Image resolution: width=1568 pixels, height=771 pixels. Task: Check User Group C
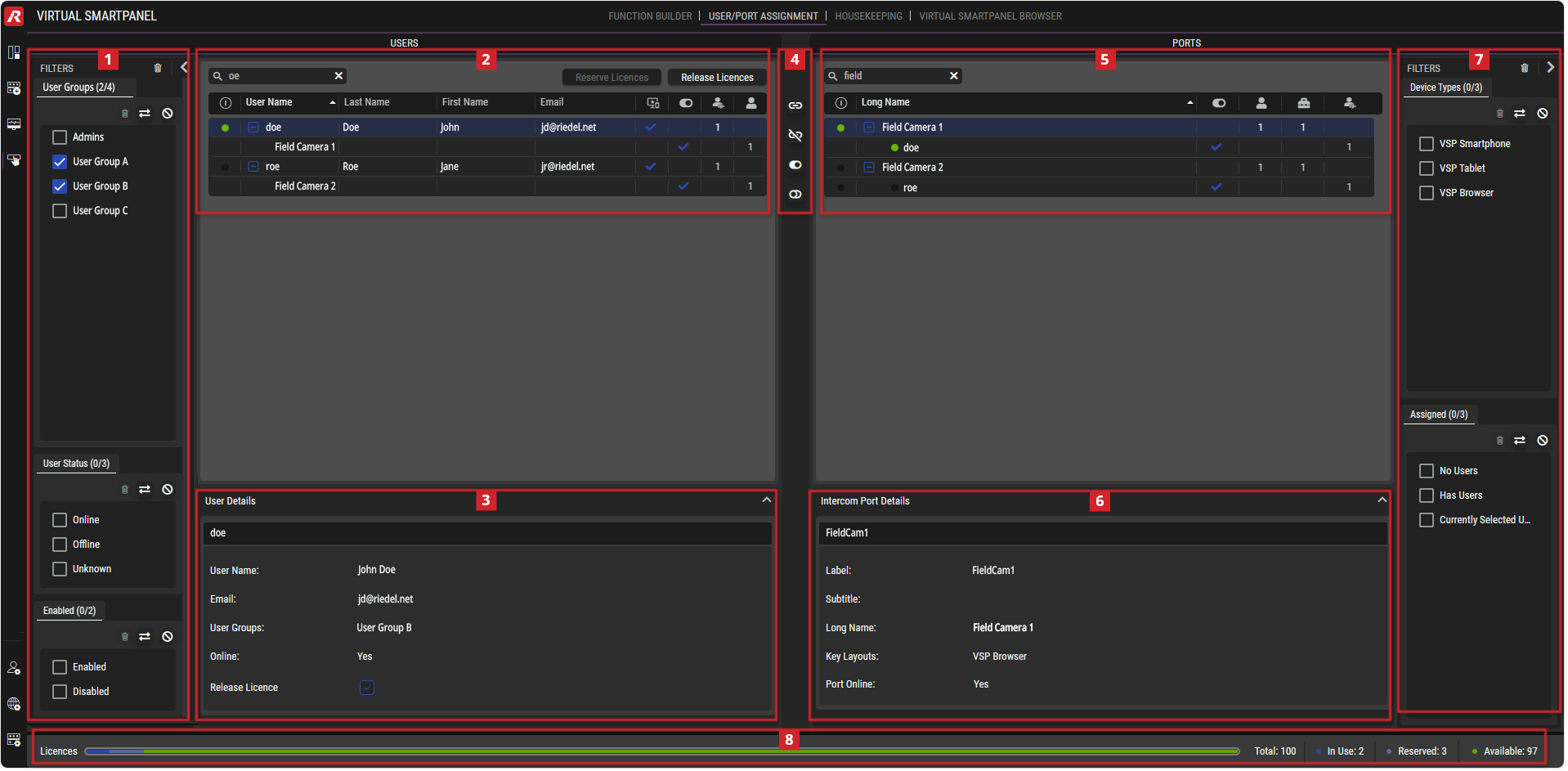coord(60,211)
